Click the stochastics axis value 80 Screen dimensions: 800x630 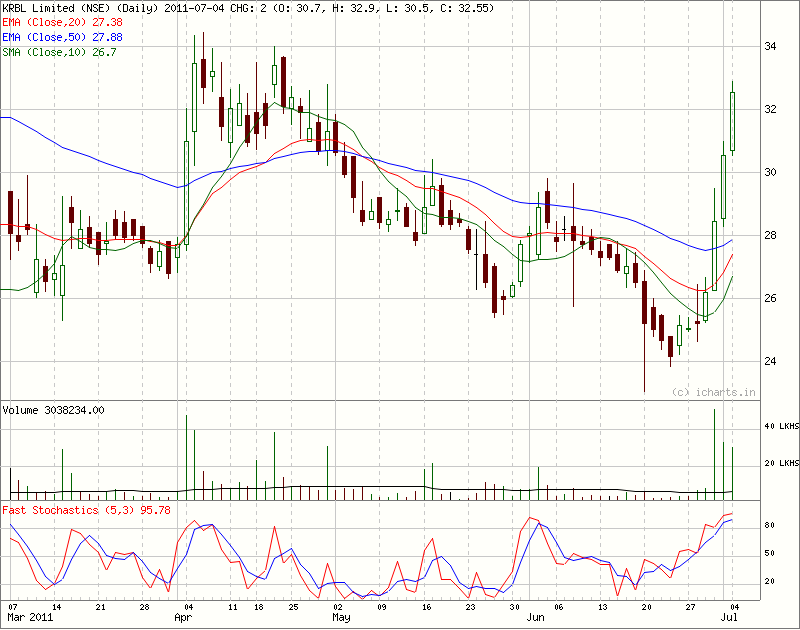click(x=769, y=525)
